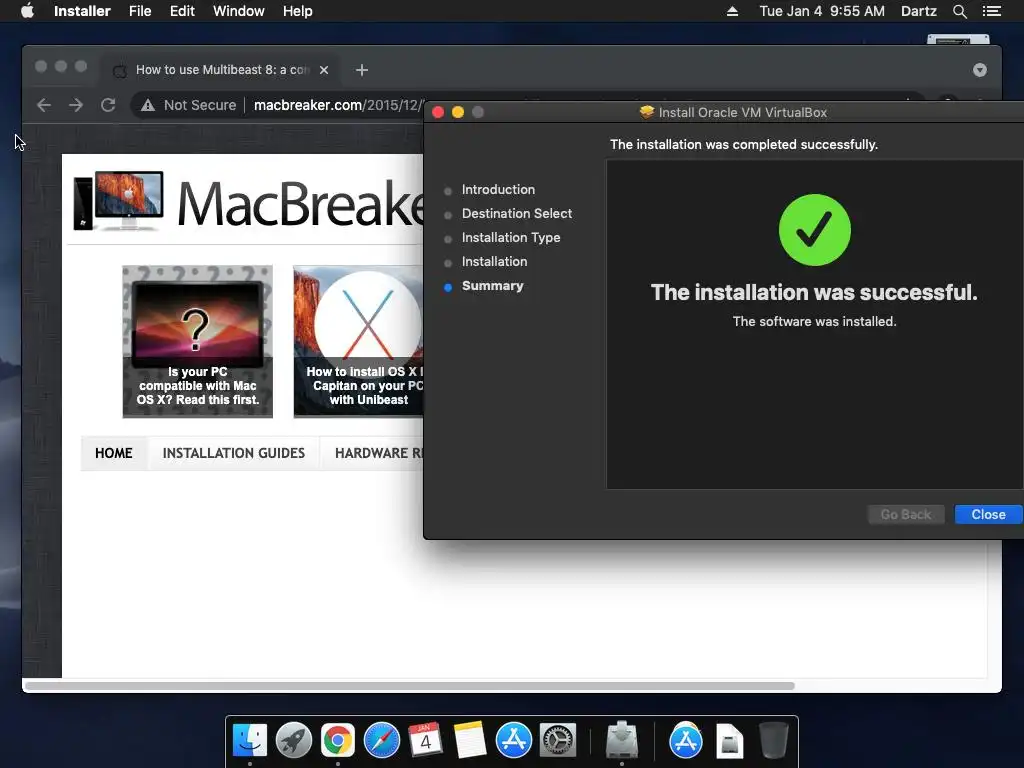1024x768 pixels.
Task: Click 'The installation was successful.' heading
Action: coord(814,293)
